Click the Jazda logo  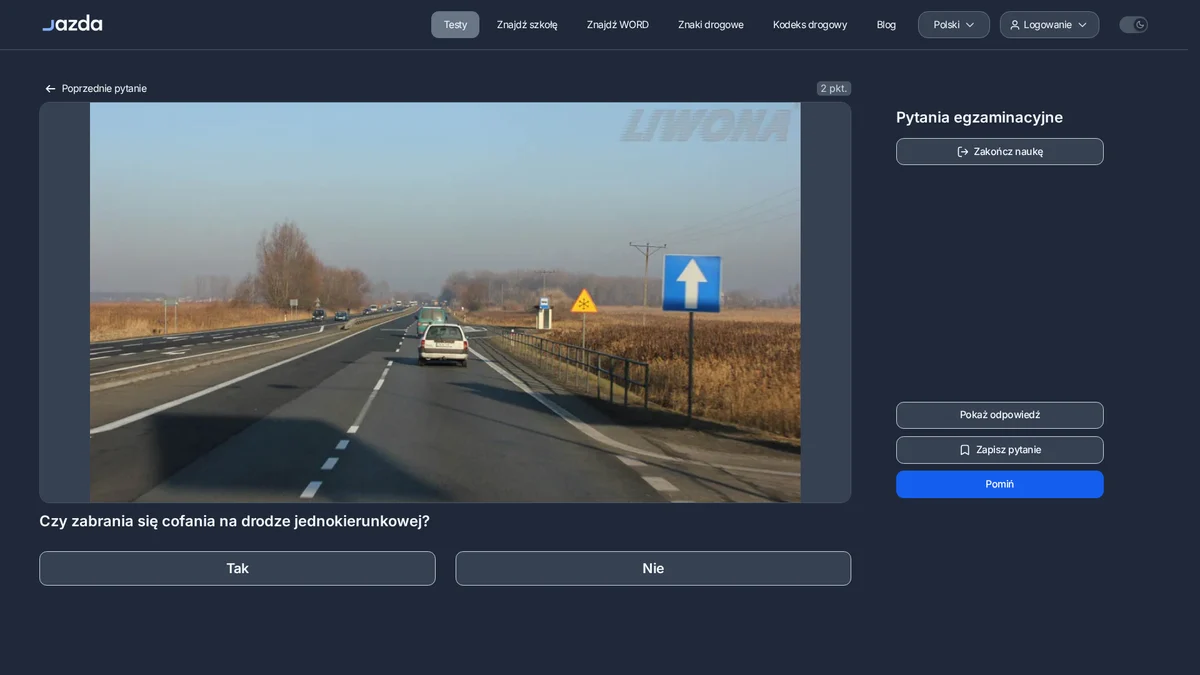point(72,23)
